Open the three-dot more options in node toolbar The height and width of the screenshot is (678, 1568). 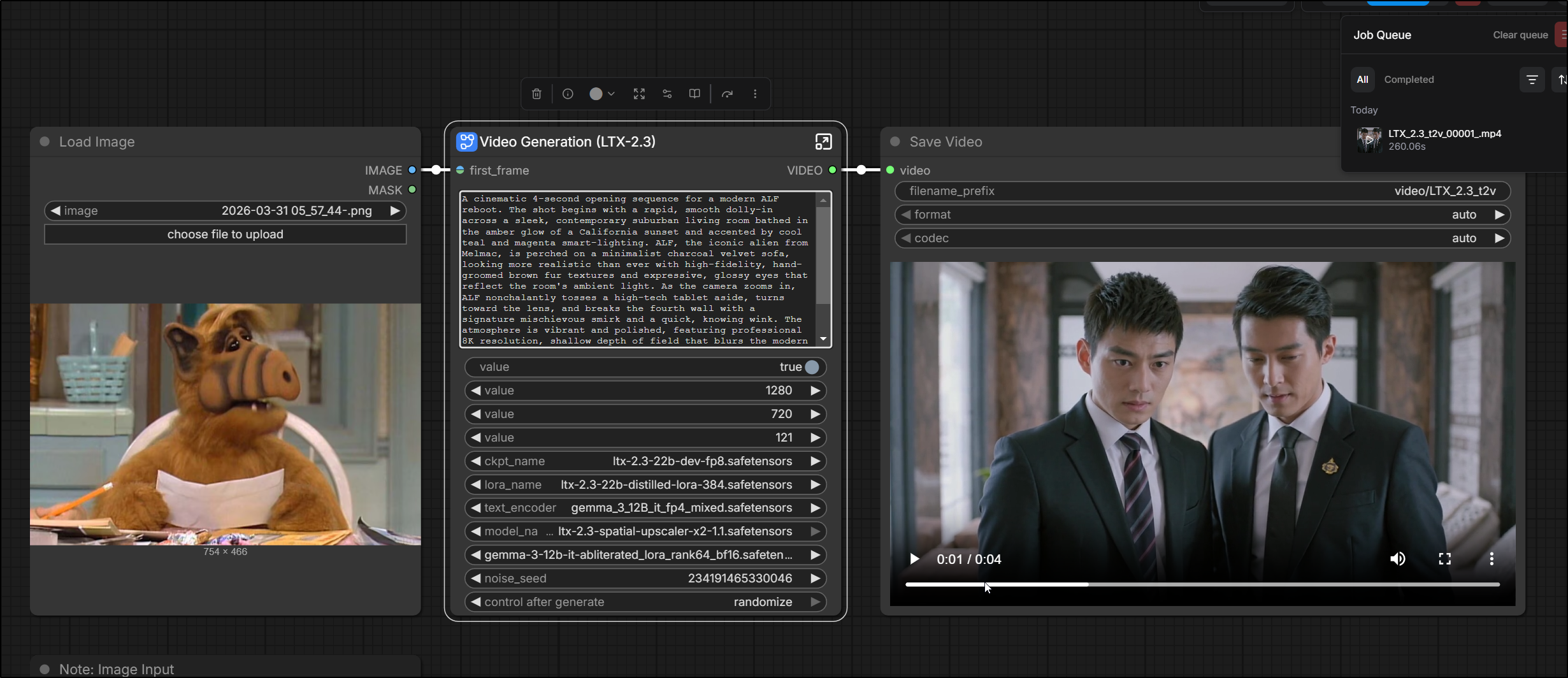pos(755,94)
